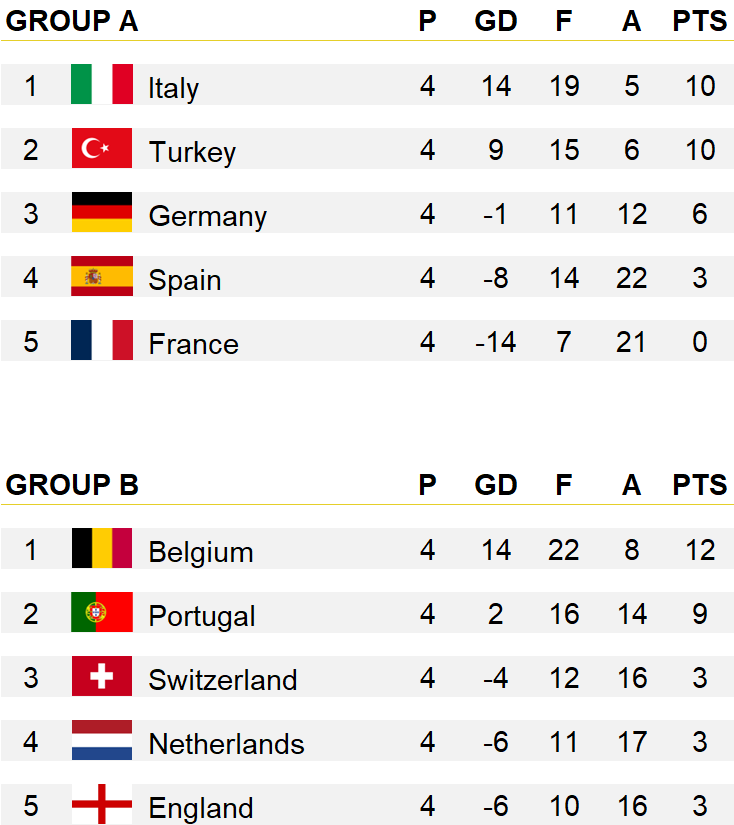
Task: Select the Netherlands team name
Action: coord(227,744)
